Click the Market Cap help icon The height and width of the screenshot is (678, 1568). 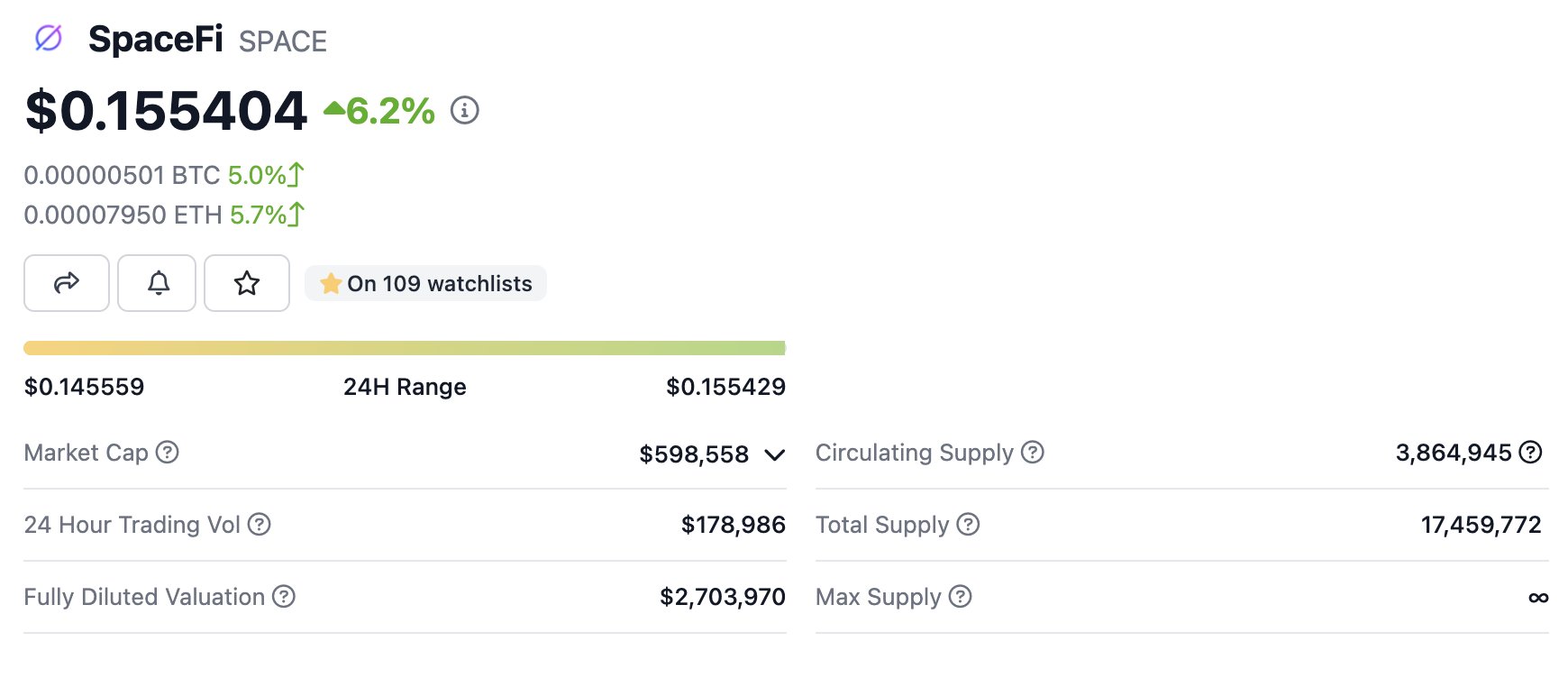[x=168, y=452]
